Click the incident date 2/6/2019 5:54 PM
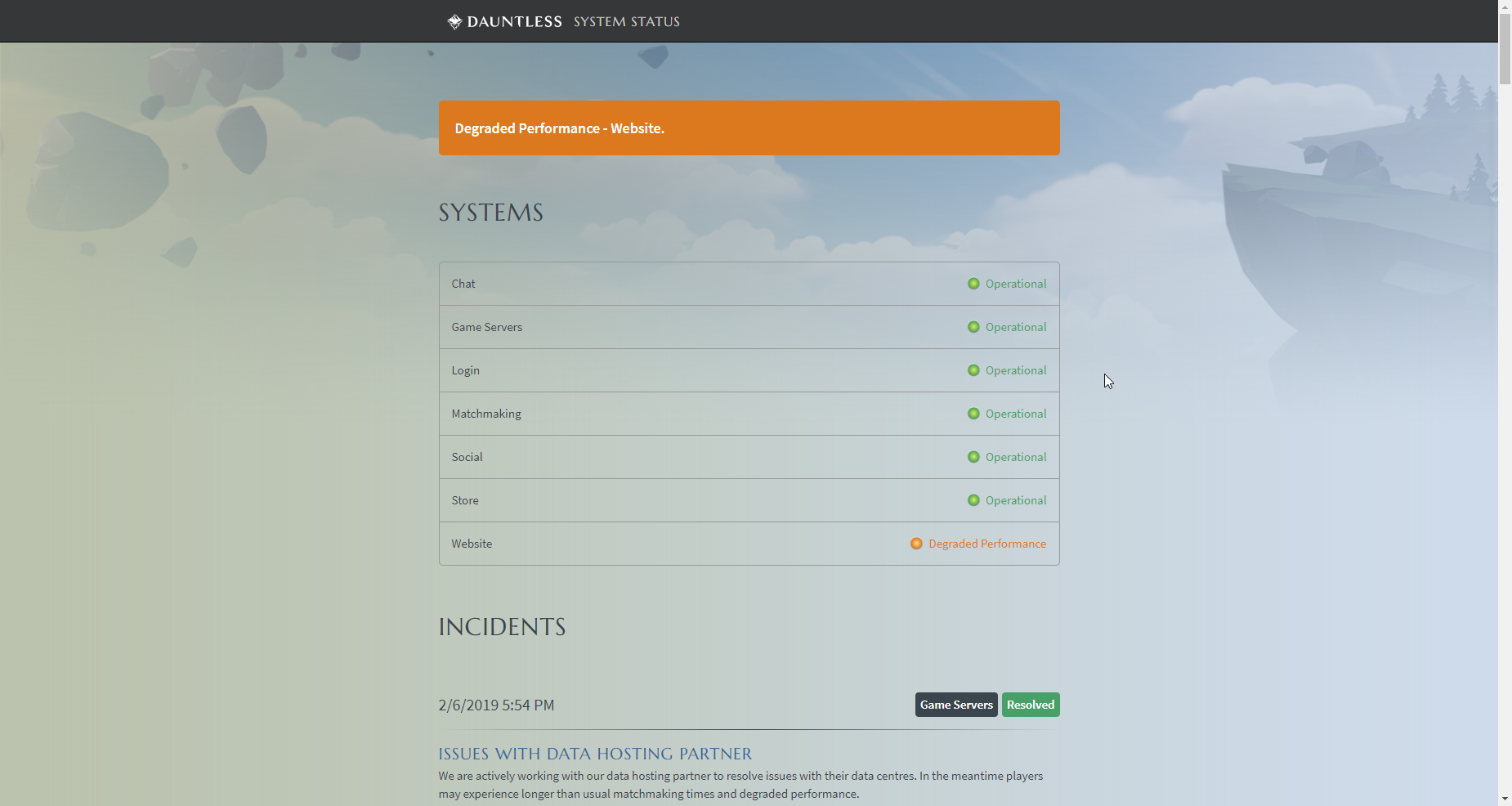1512x806 pixels. 496,705
